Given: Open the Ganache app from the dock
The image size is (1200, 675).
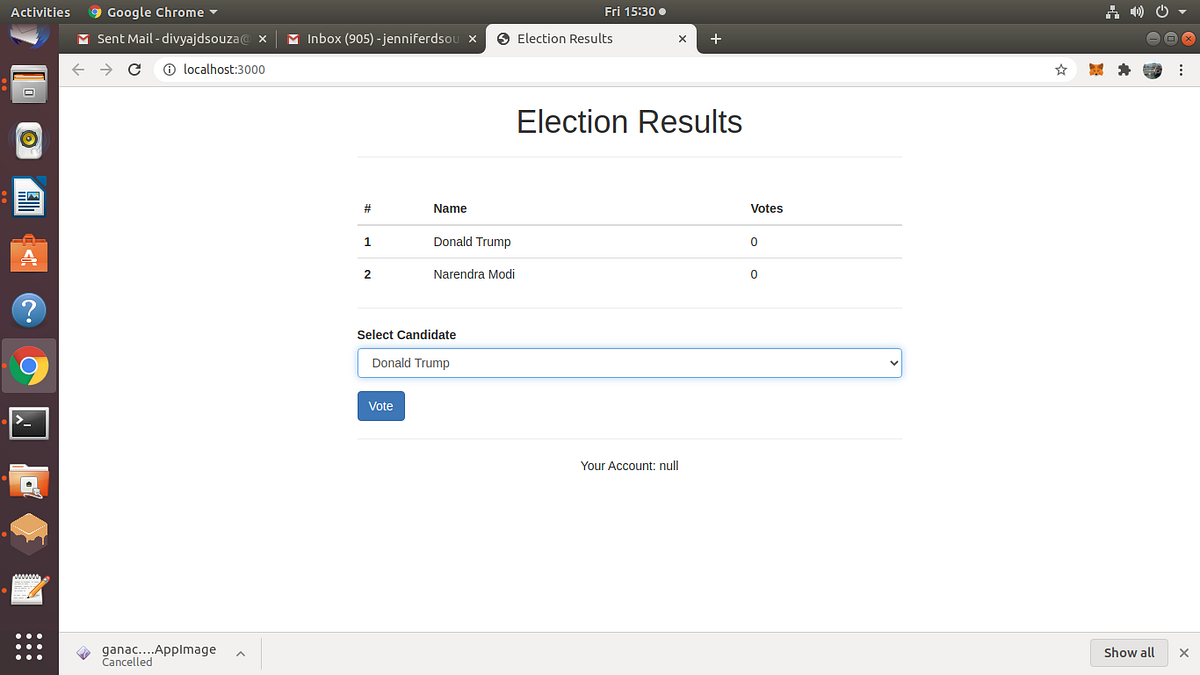Looking at the screenshot, I should pos(29,533).
